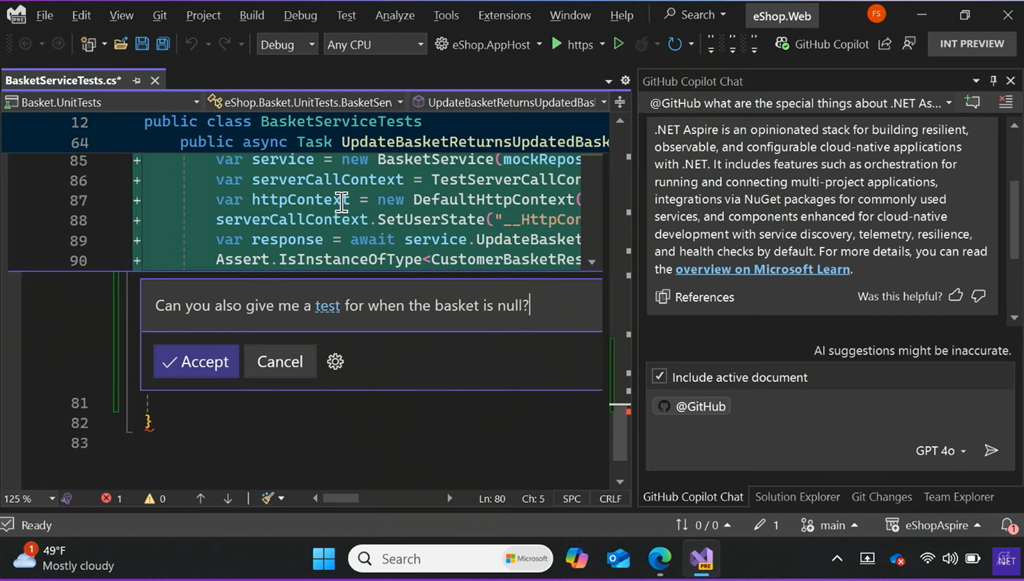Give thumbs up to Copilot response
1024x581 pixels.
[955, 296]
